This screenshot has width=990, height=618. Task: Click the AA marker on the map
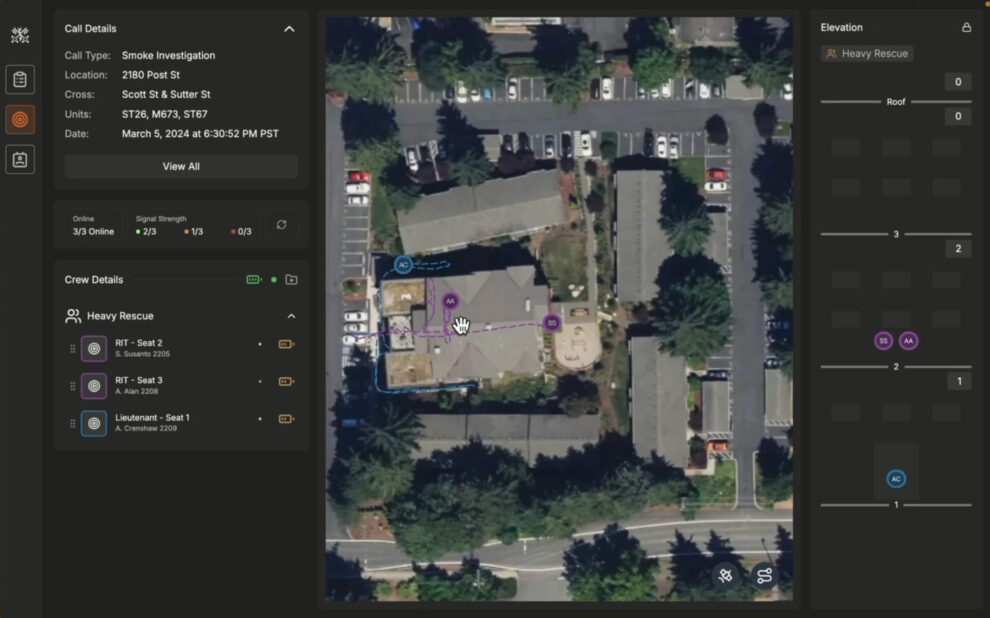coord(450,301)
